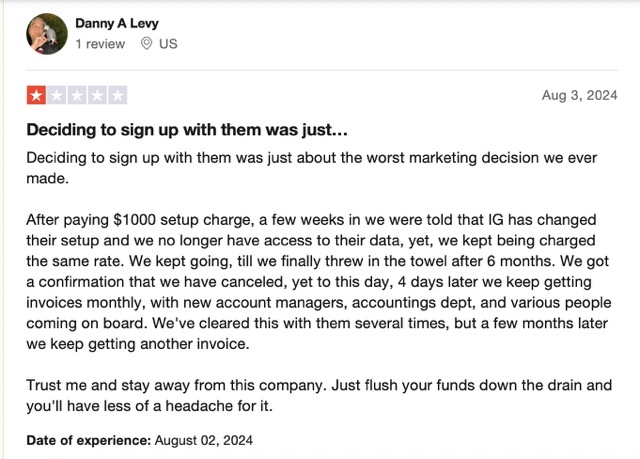Click the fourth grey star
Image resolution: width=640 pixels, height=459 pixels.
[x=97, y=95]
